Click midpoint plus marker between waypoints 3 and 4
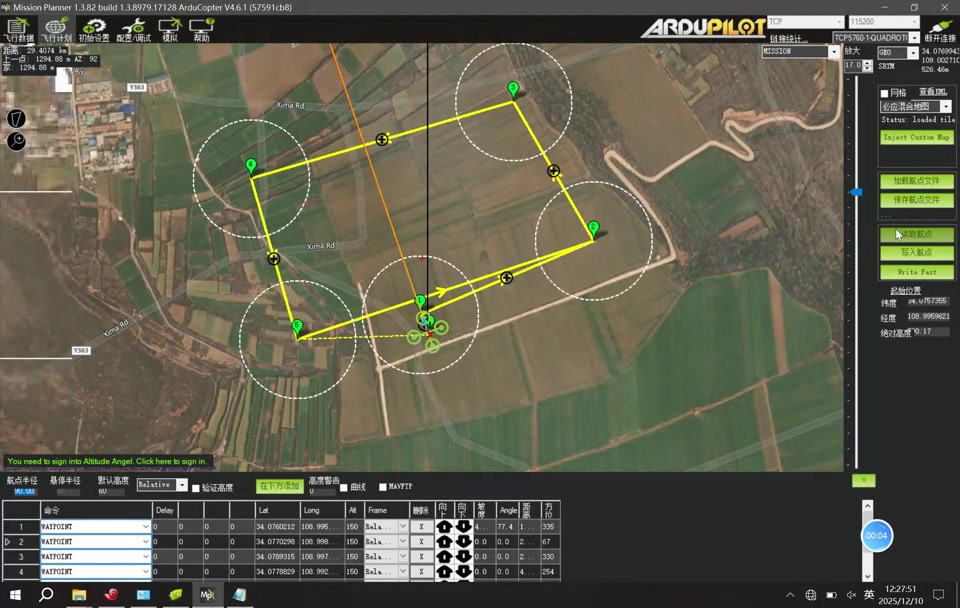 point(382,140)
